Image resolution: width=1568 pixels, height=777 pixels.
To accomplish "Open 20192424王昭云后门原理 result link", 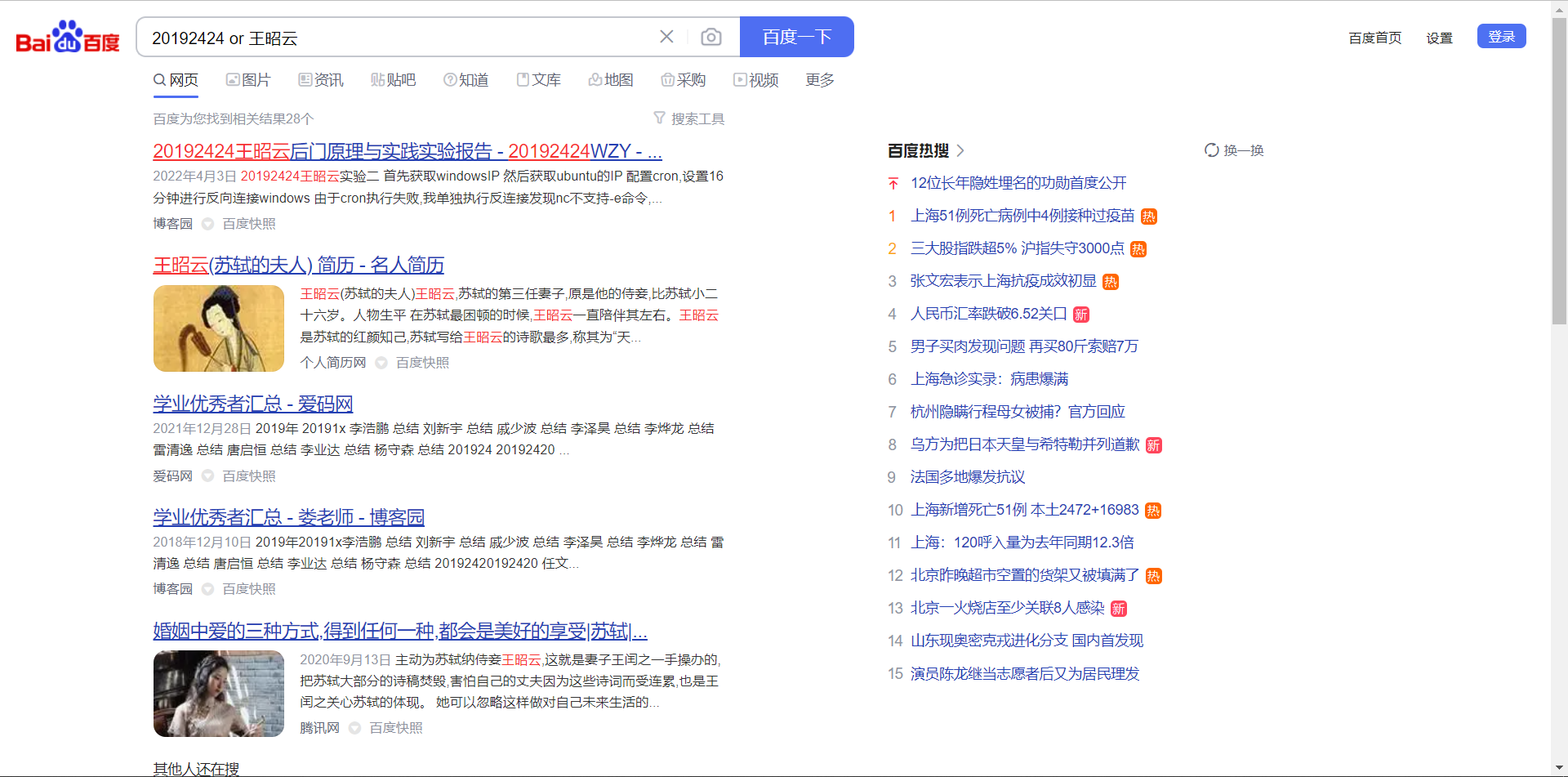I will point(408,151).
